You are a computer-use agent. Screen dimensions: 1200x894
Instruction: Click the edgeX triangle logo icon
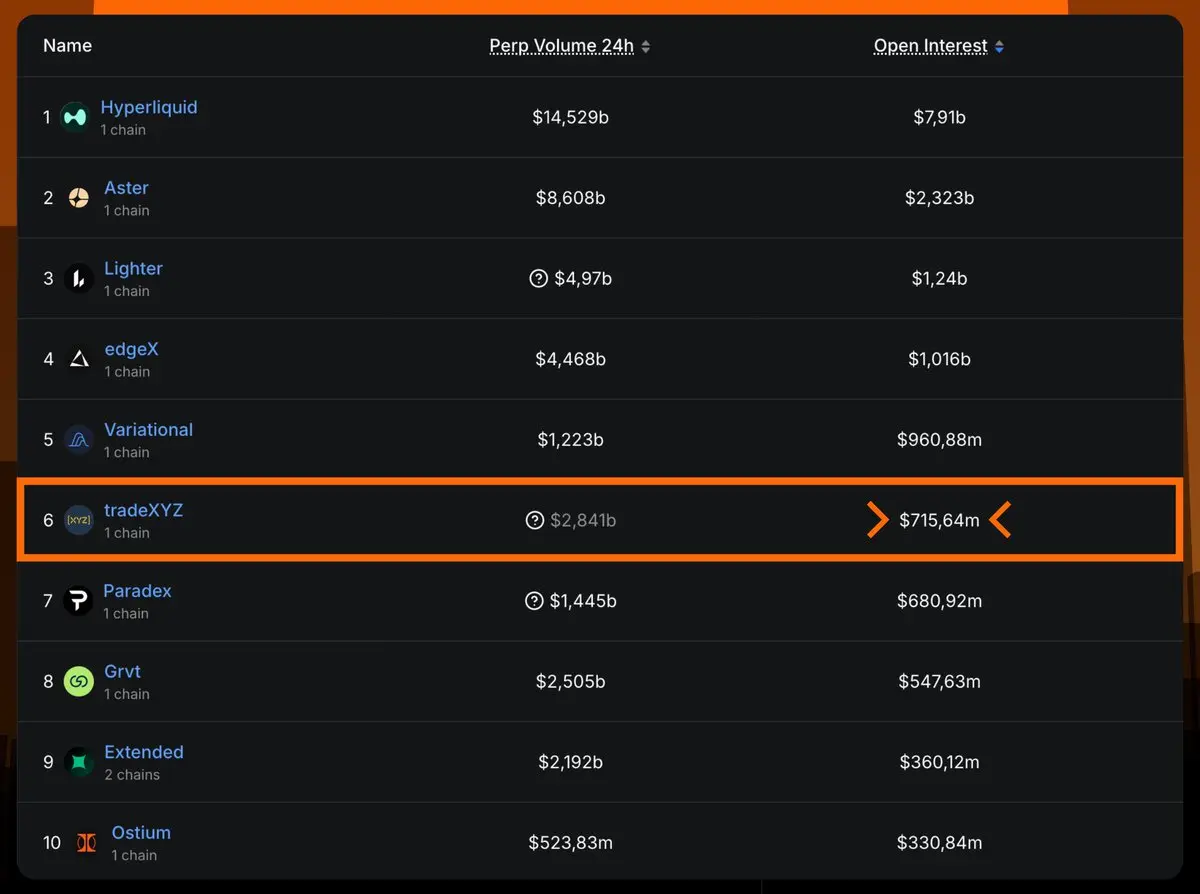(x=79, y=359)
